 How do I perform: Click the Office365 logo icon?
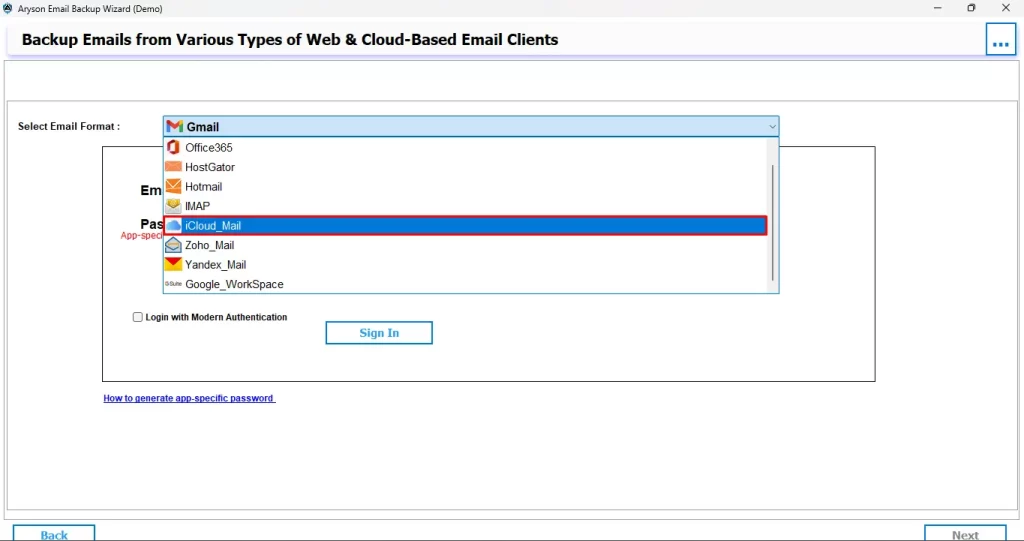(x=173, y=147)
